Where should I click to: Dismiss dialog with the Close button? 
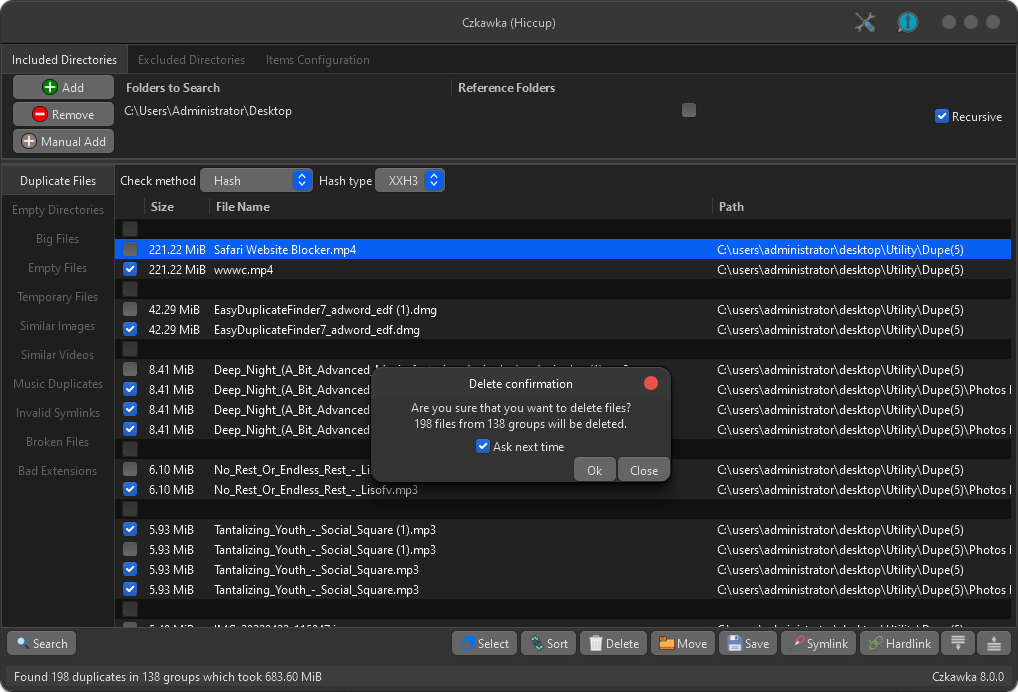[x=643, y=470]
